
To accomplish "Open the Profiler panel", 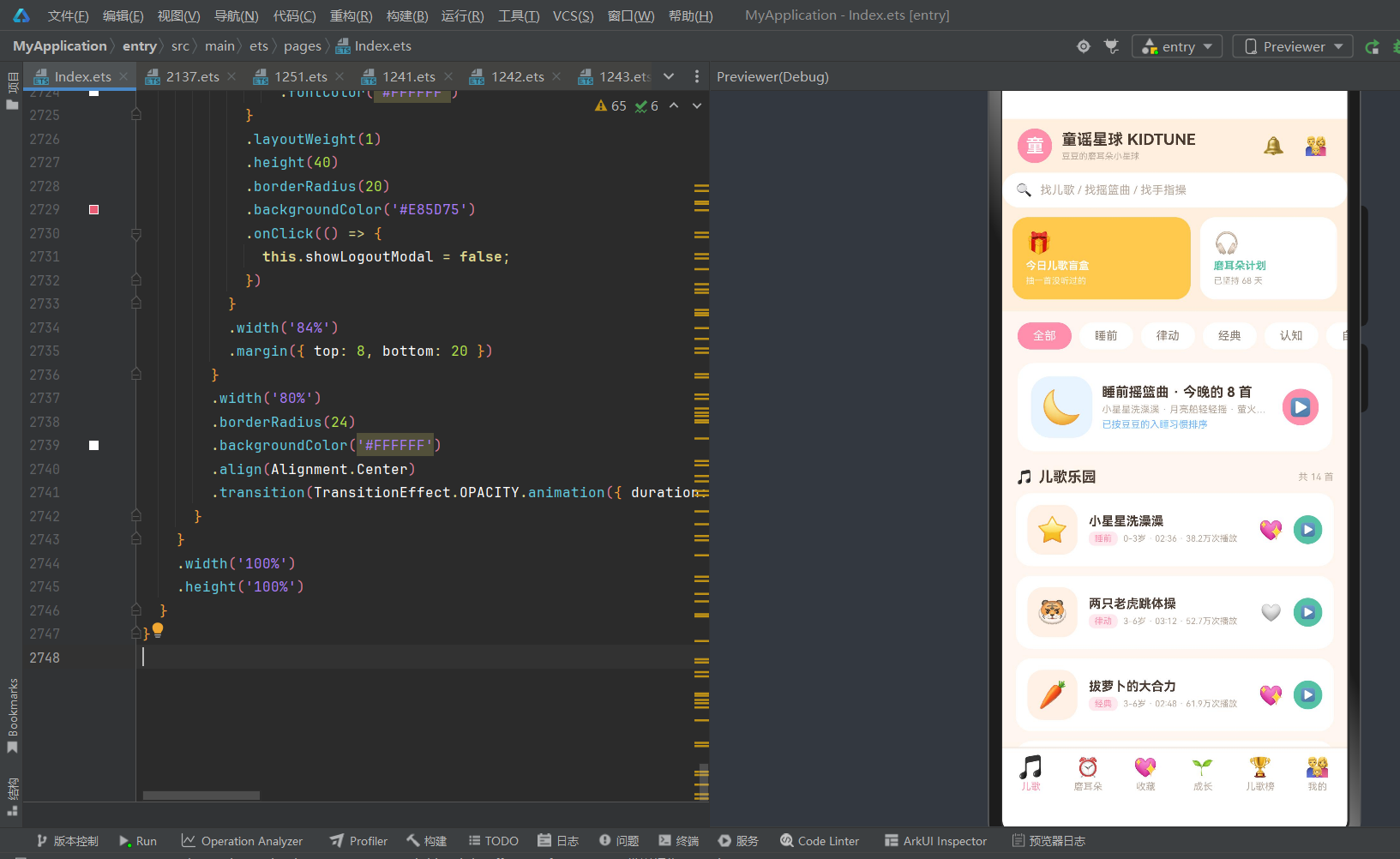I will pyautogui.click(x=358, y=841).
